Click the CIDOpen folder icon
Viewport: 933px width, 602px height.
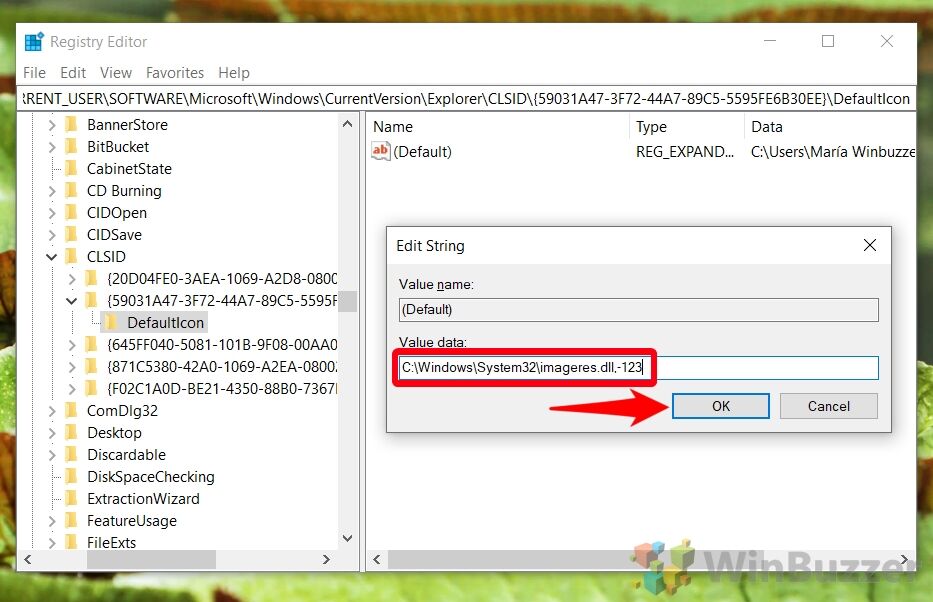[x=71, y=212]
